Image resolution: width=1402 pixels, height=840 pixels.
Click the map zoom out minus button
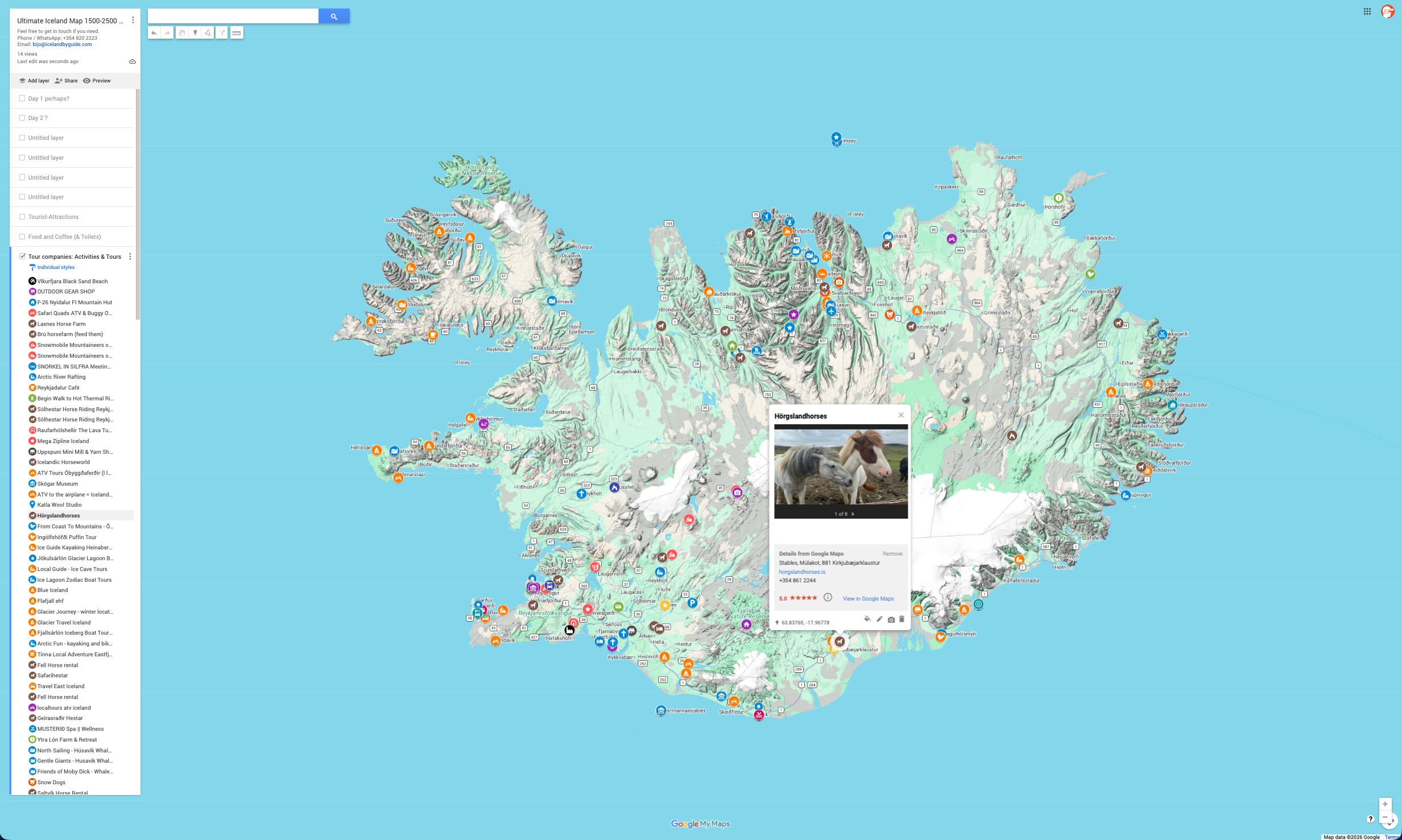(x=1385, y=818)
